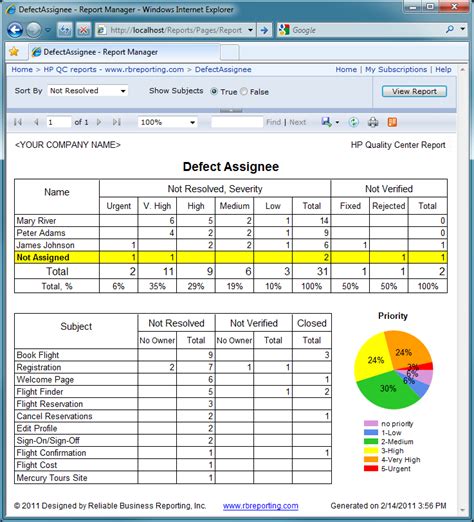The width and height of the screenshot is (474, 522).
Task: Open the Help link
Action: (443, 69)
